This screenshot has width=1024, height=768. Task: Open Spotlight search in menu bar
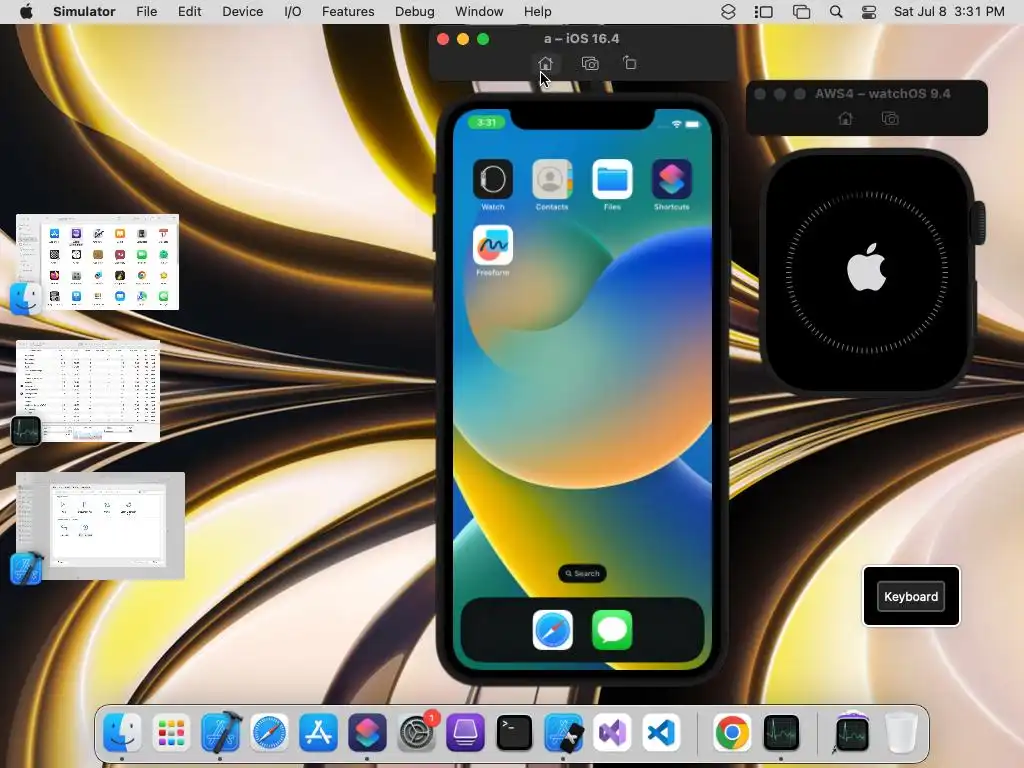835,12
